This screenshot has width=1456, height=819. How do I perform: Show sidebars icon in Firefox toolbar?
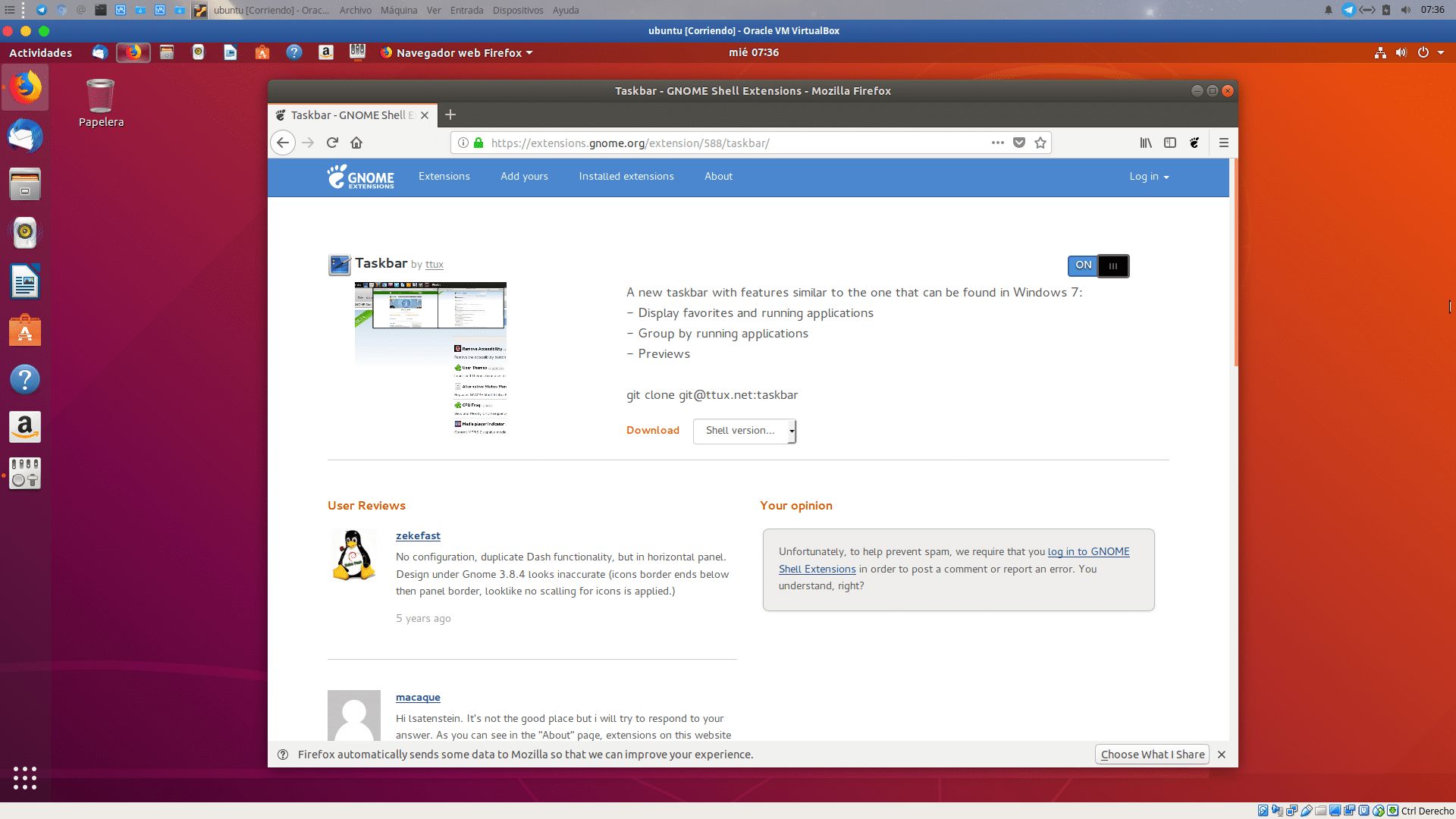(1170, 143)
